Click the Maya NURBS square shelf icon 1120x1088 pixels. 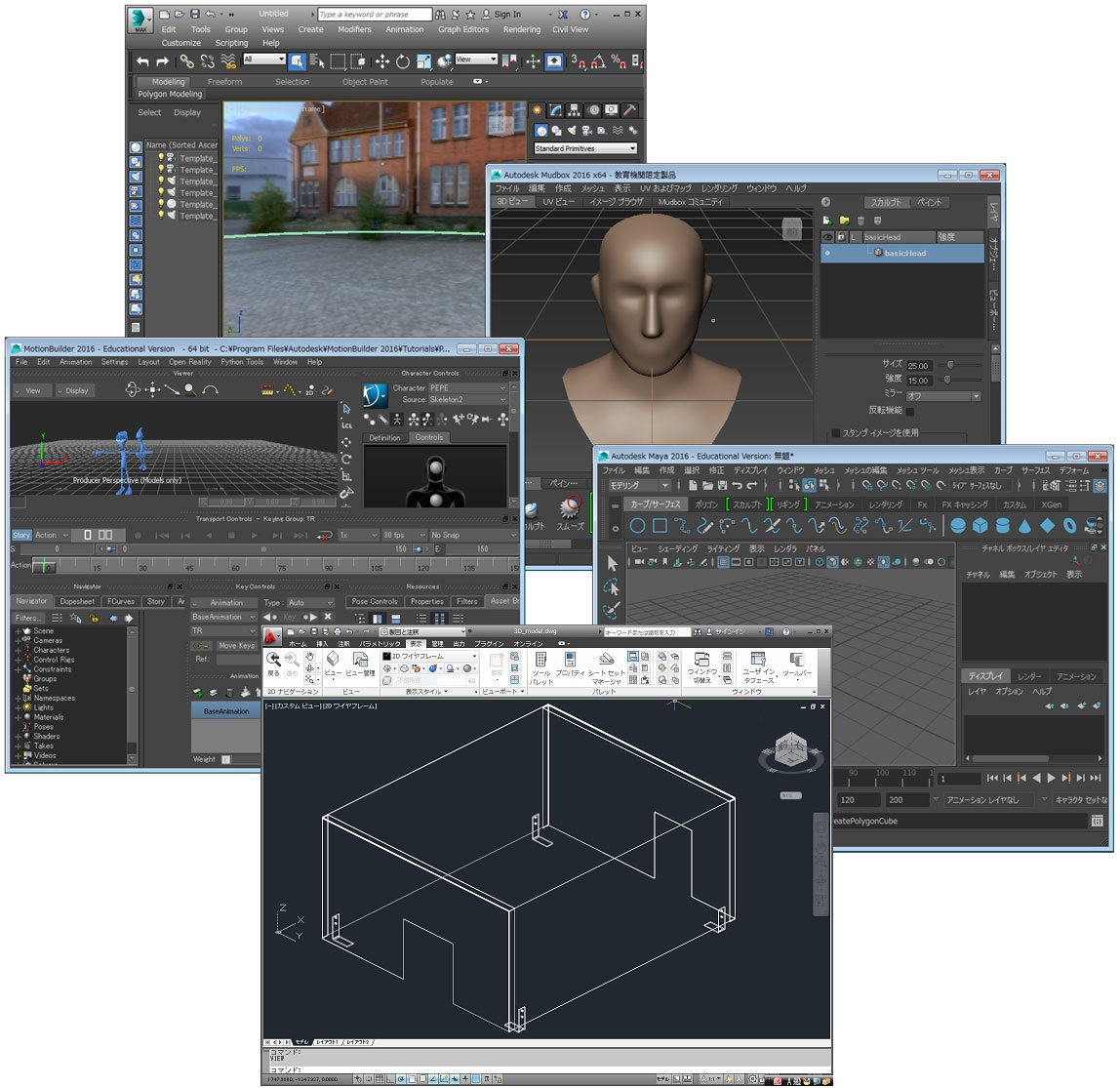(660, 527)
